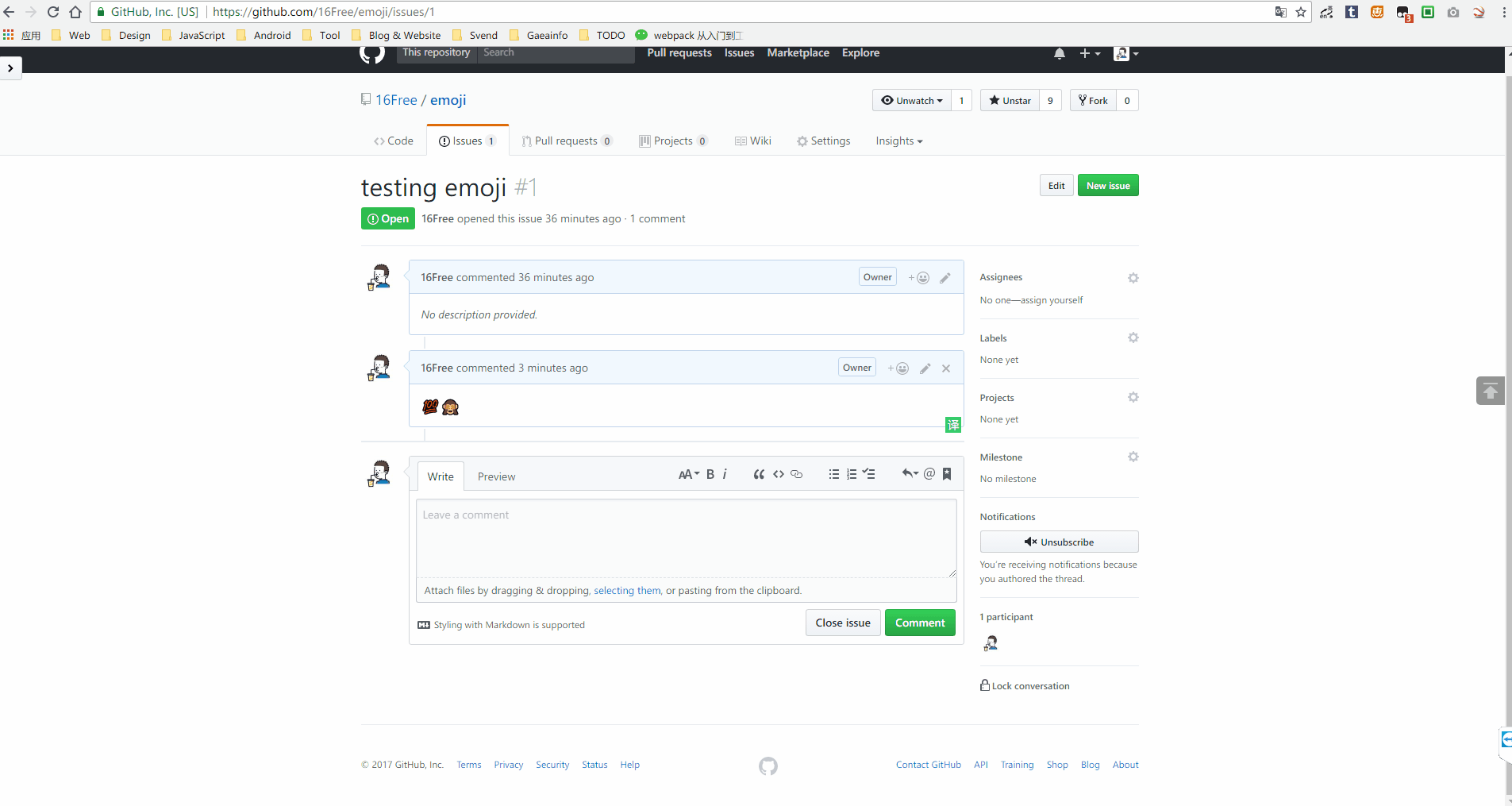Add a reaction to the first comment
The image size is (1512, 806).
point(919,278)
